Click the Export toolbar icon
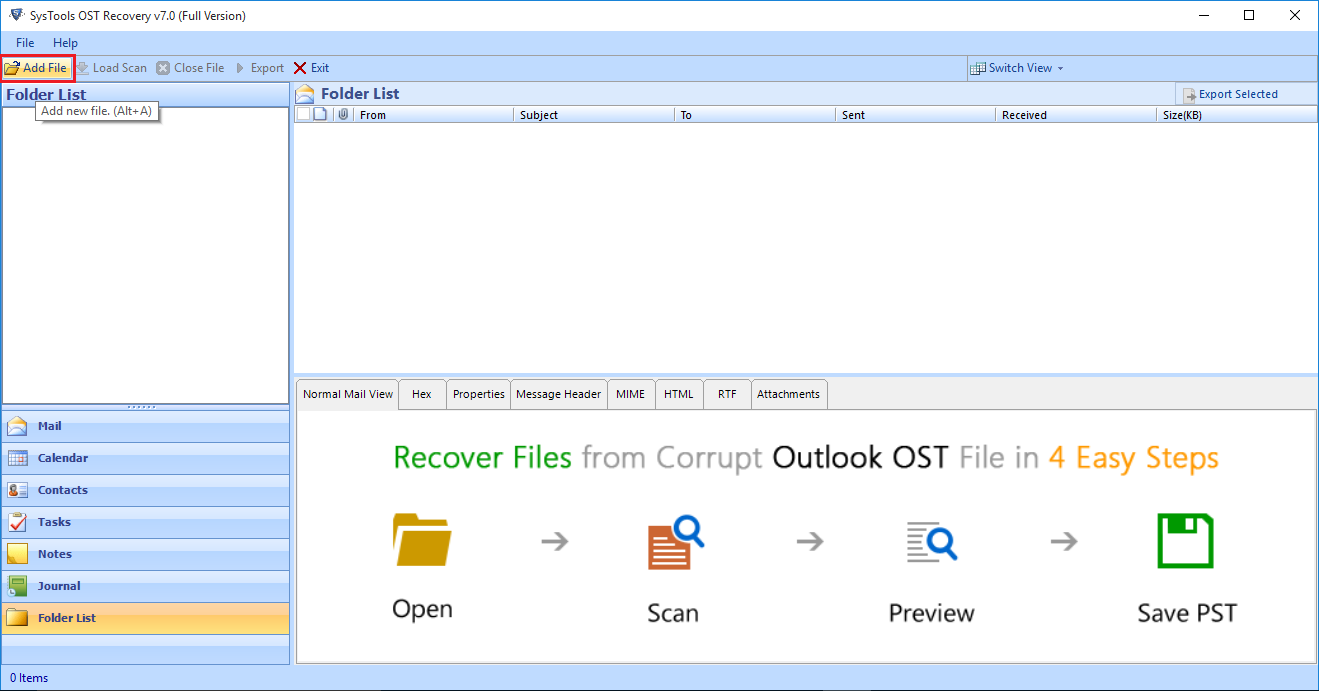Viewport: 1319px width, 691px height. (x=240, y=68)
